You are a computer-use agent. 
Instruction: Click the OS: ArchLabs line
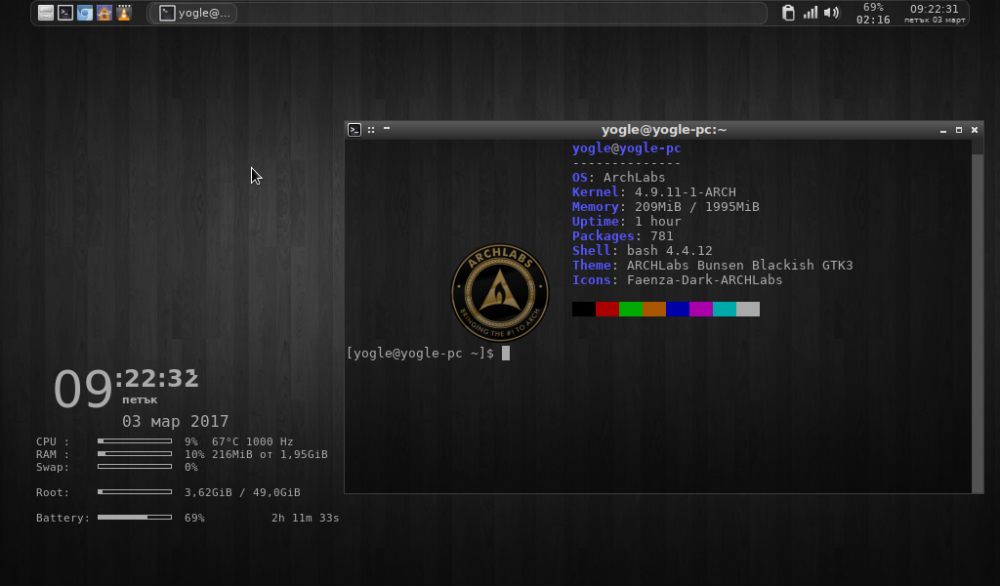619,177
